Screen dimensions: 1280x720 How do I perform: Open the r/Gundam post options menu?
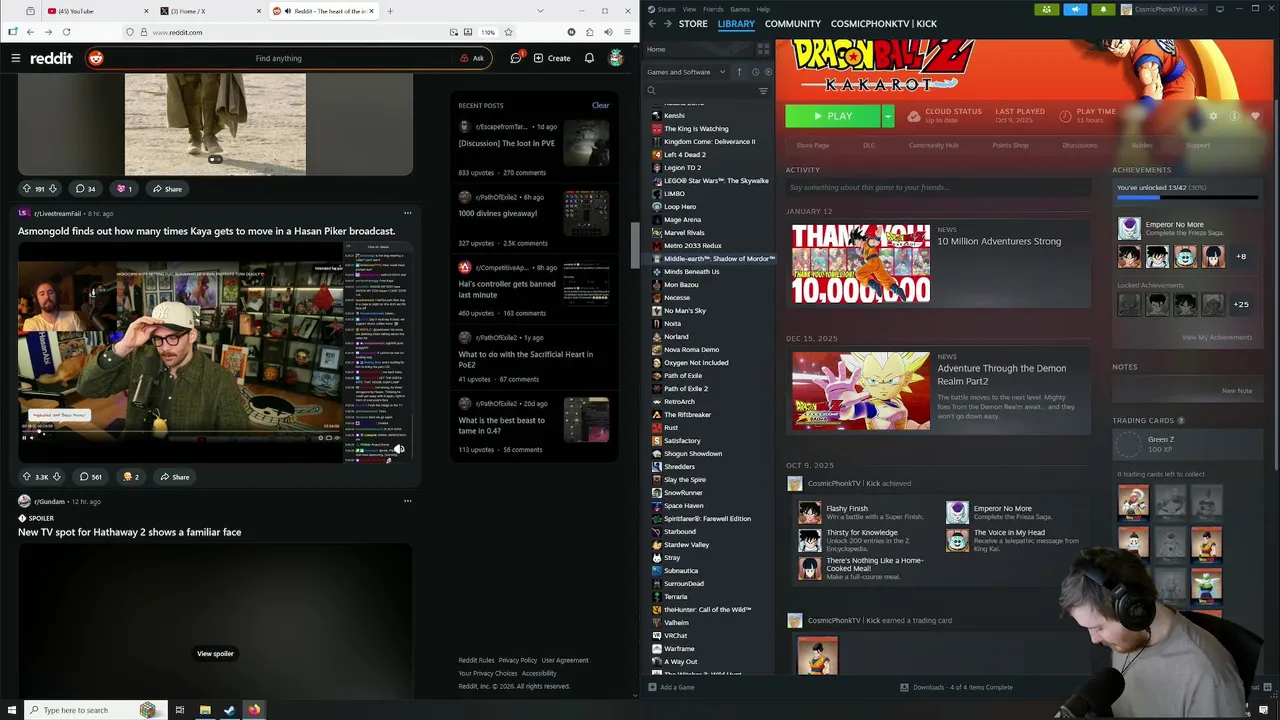pos(407,501)
